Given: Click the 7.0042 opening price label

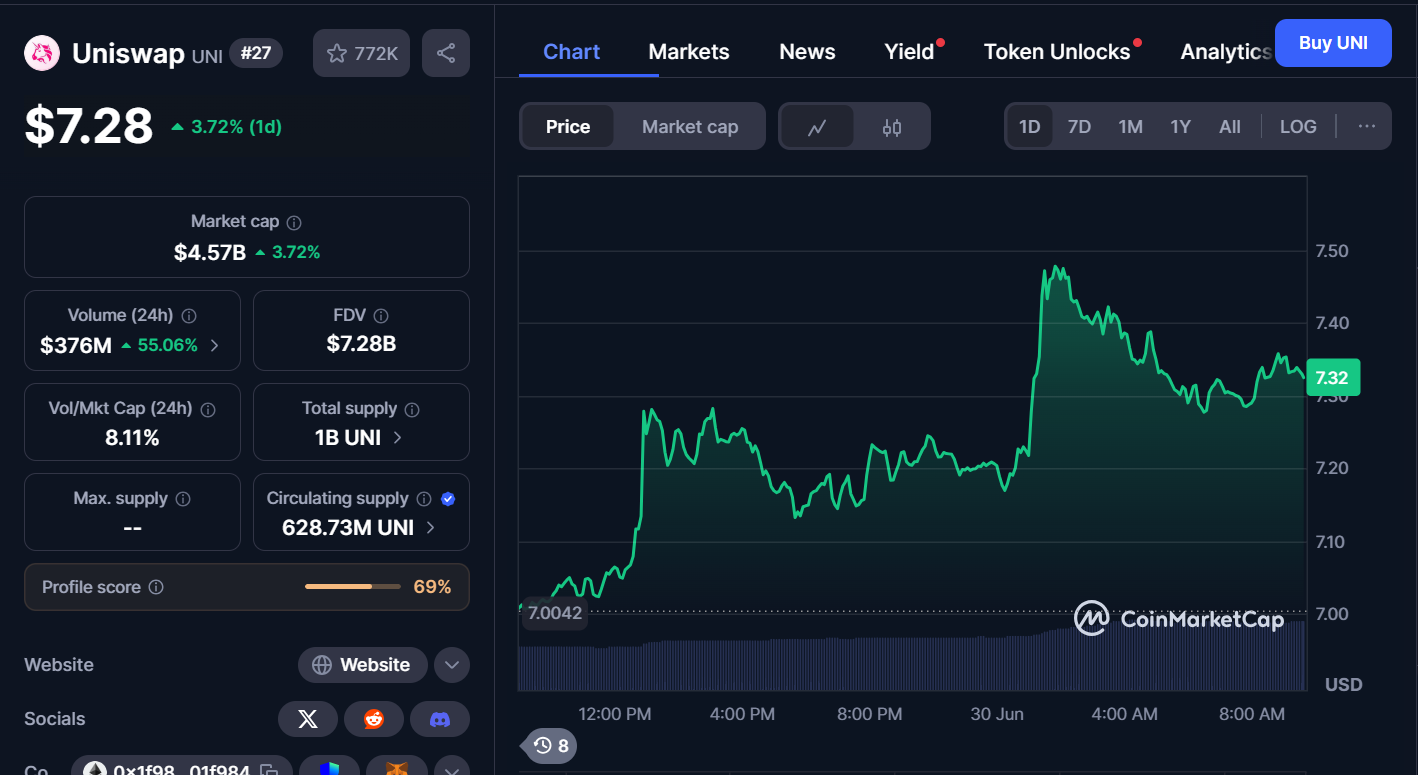Looking at the screenshot, I should click(554, 613).
